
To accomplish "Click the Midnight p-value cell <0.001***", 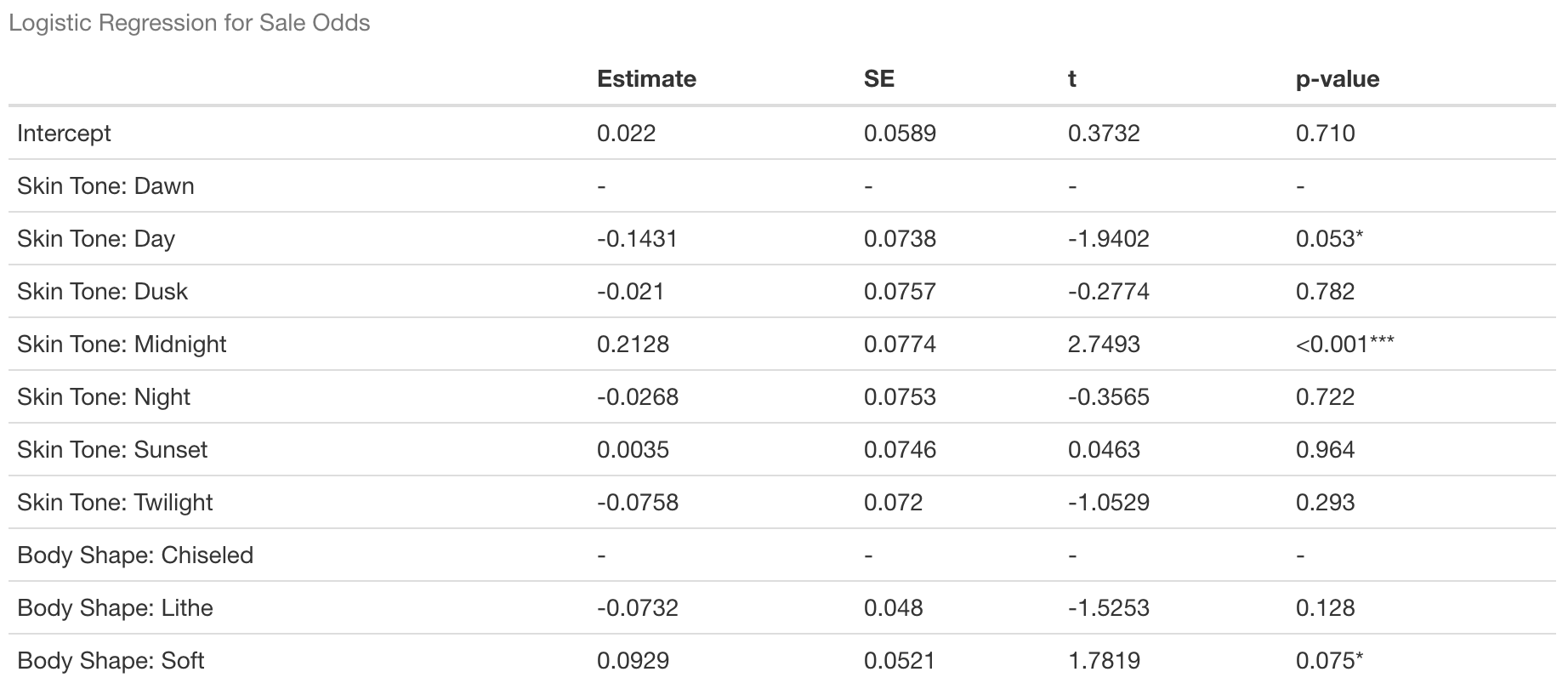I will click(1344, 344).
